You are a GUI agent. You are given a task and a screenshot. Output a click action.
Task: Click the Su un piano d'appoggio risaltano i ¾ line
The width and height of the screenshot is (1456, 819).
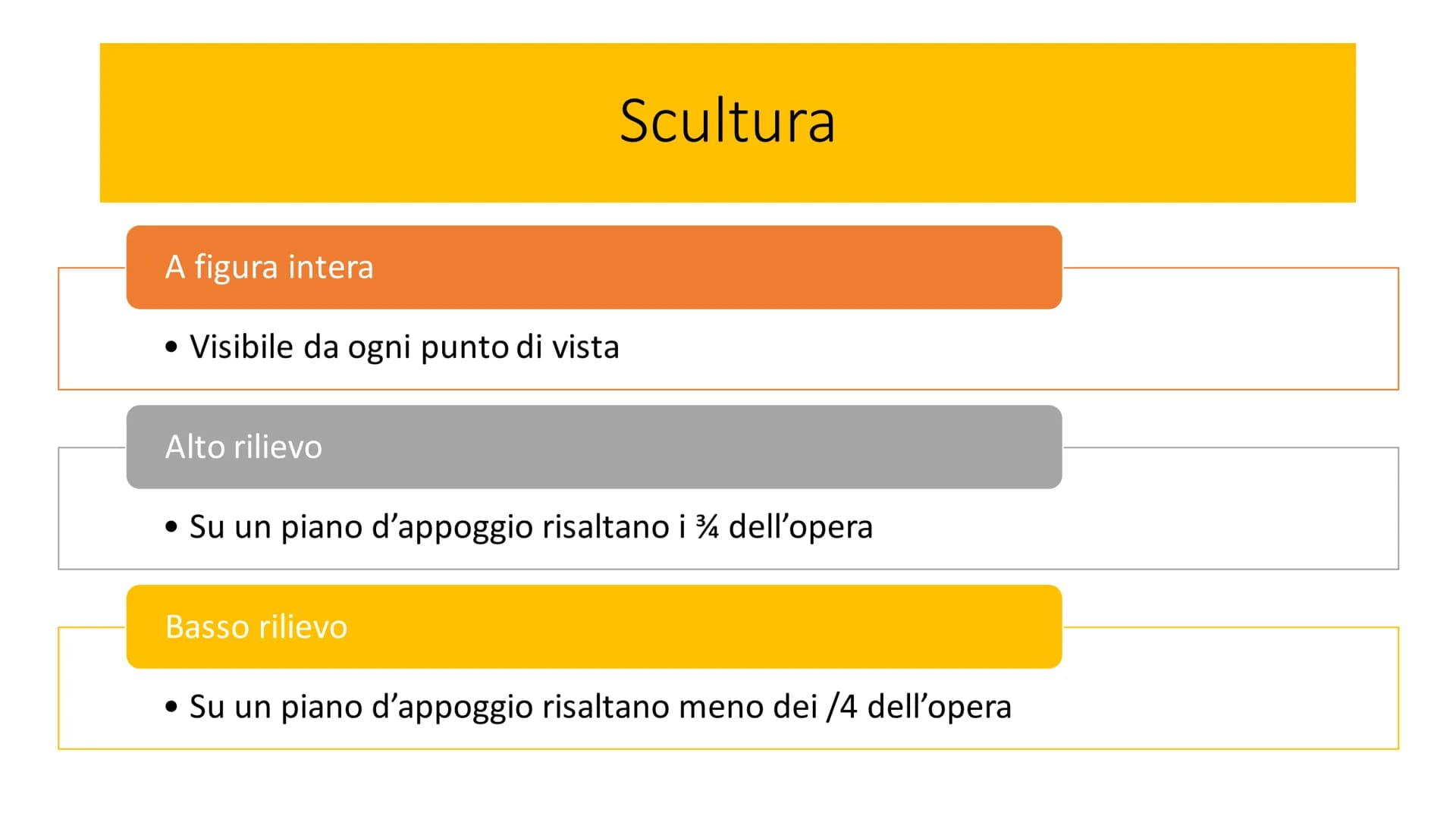519,527
